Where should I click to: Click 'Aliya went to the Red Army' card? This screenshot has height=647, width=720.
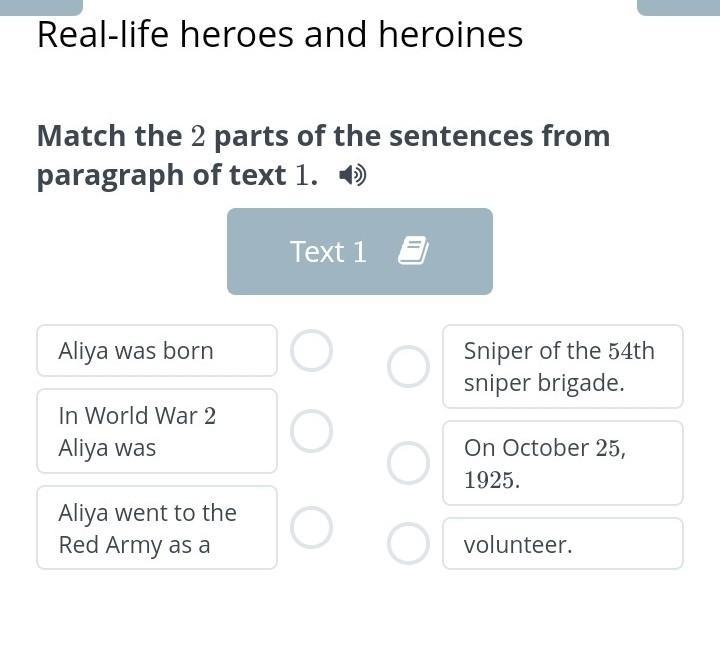click(x=157, y=528)
